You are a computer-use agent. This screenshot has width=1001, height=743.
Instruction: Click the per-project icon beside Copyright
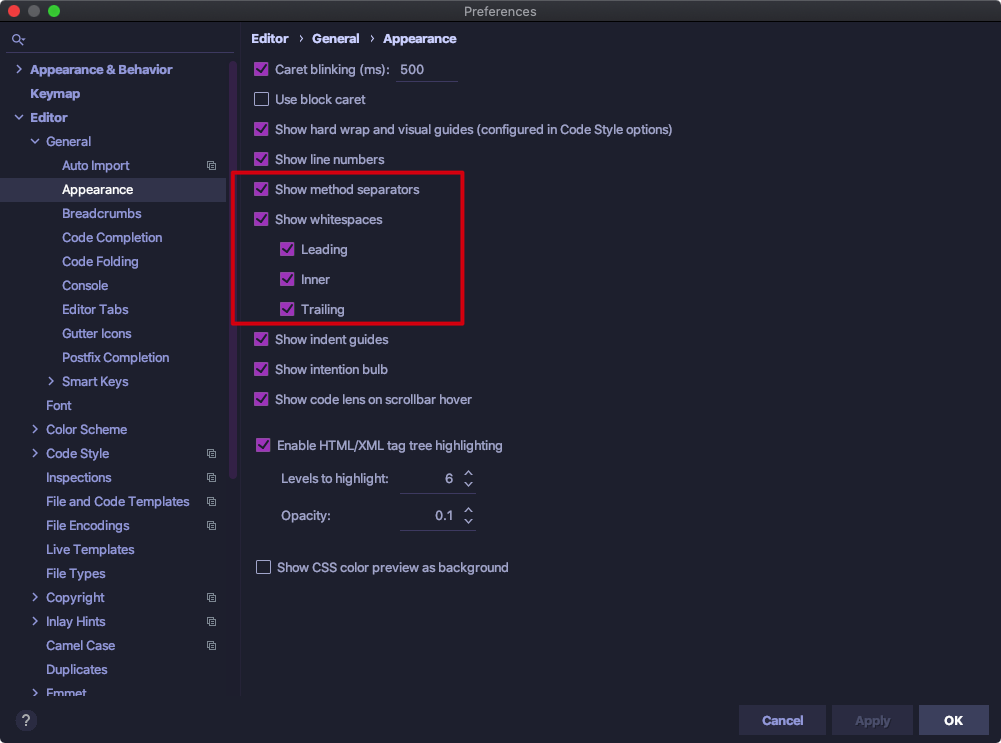point(211,598)
